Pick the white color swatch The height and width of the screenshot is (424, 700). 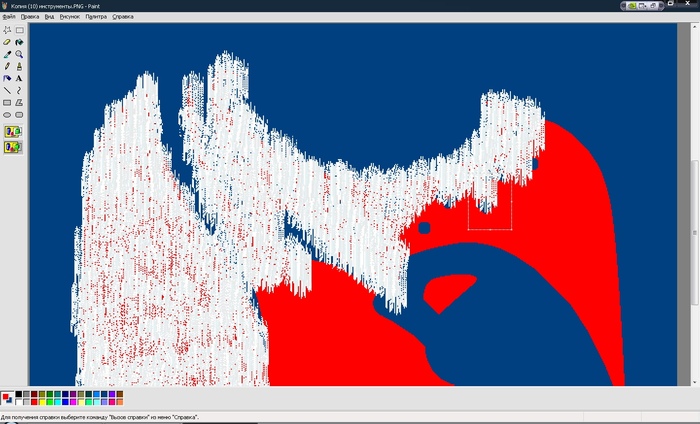click(18, 402)
